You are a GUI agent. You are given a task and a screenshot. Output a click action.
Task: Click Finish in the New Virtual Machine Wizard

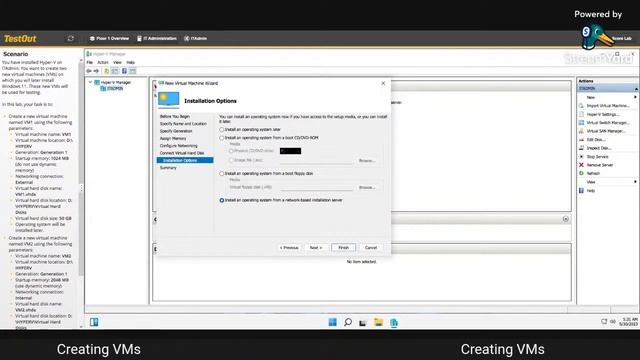pyautogui.click(x=343, y=248)
